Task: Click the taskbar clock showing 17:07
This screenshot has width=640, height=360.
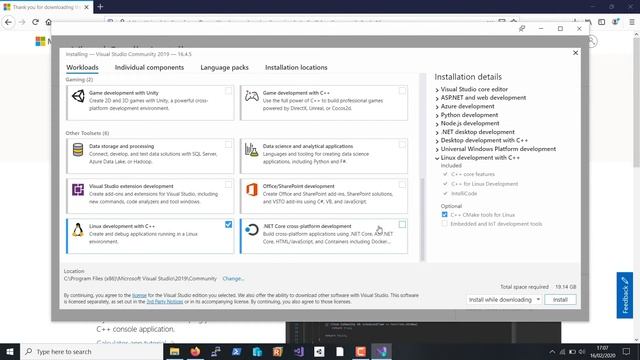Action: pyautogui.click(x=603, y=352)
